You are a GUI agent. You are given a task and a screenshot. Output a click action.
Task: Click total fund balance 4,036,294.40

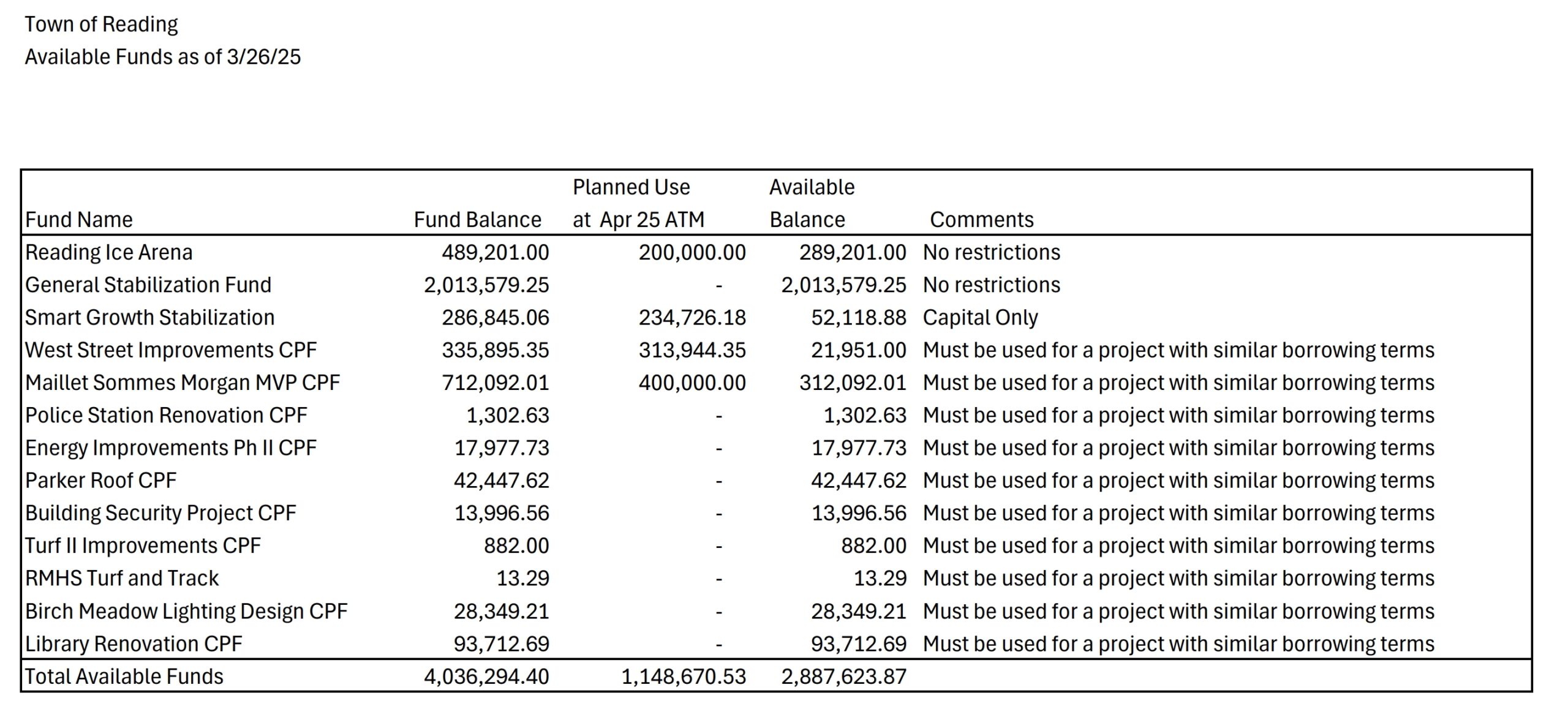[486, 676]
